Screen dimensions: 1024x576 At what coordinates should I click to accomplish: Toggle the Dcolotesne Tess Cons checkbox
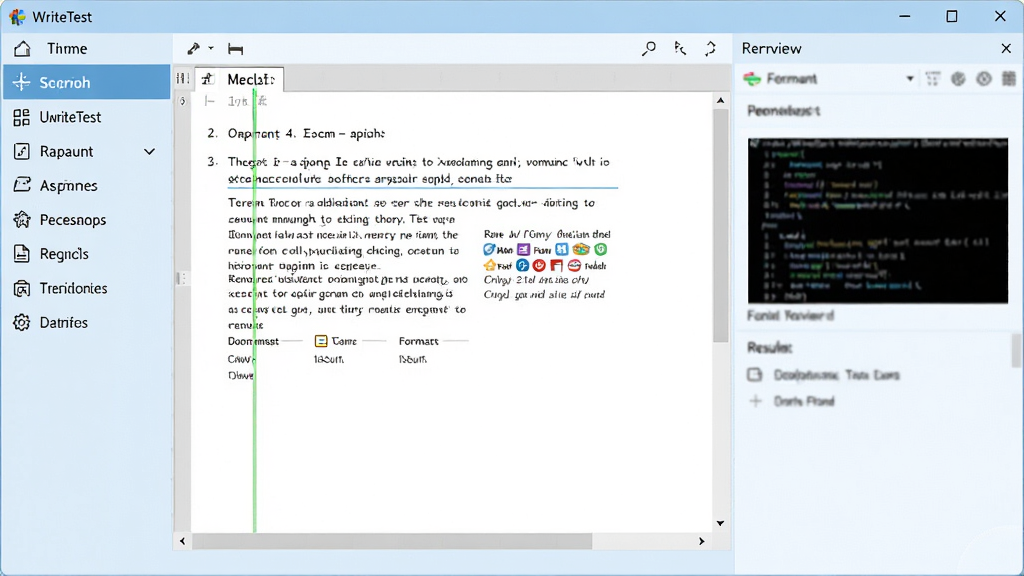tap(755, 375)
